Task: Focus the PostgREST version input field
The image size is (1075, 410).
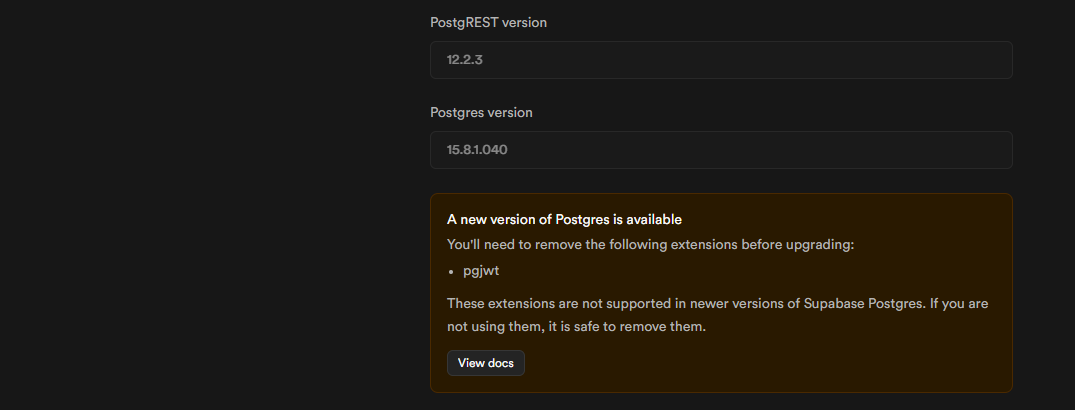Action: (720, 60)
